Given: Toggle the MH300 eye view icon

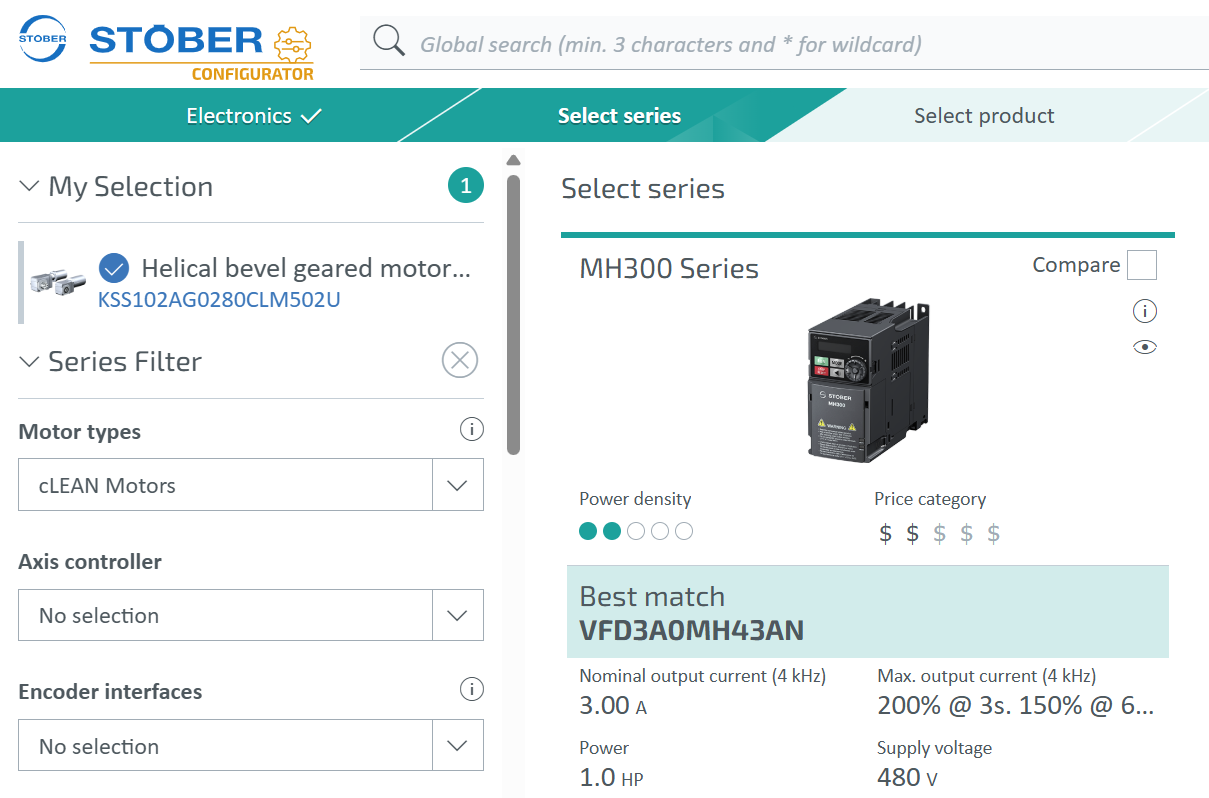Looking at the screenshot, I should pos(1145,347).
